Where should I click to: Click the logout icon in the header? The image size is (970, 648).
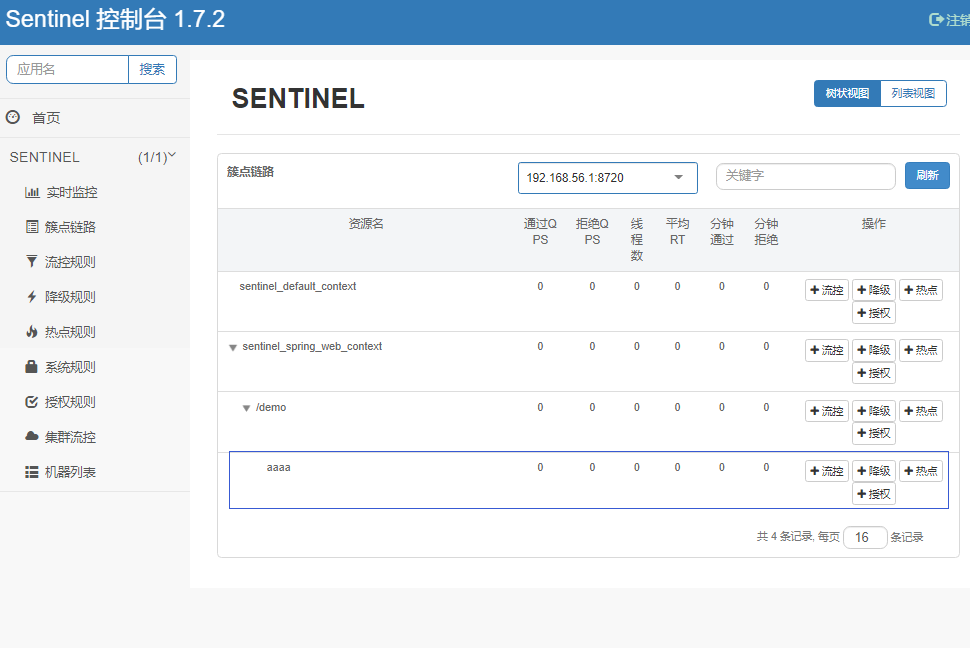936,20
